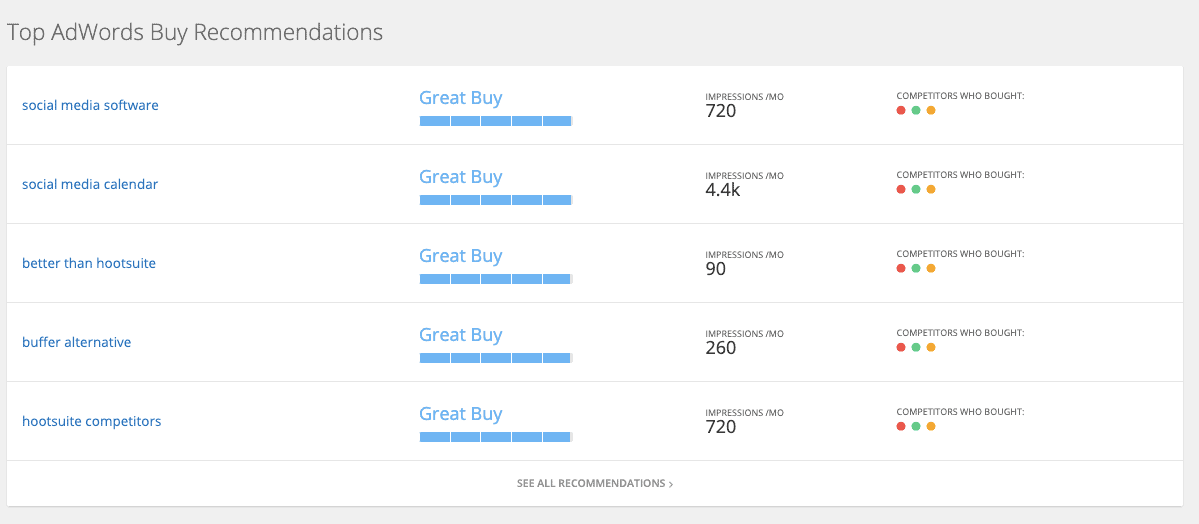Click Great Buy rating bar for buffer alternative
Viewport: 1199px width, 524px height.
pos(495,358)
